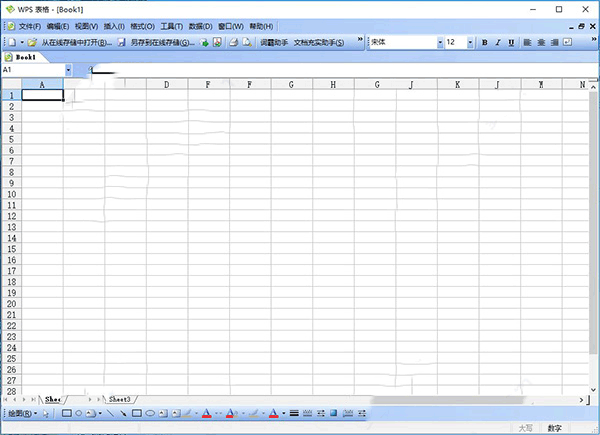Select column header H
The height and width of the screenshot is (435, 600).
pos(333,85)
